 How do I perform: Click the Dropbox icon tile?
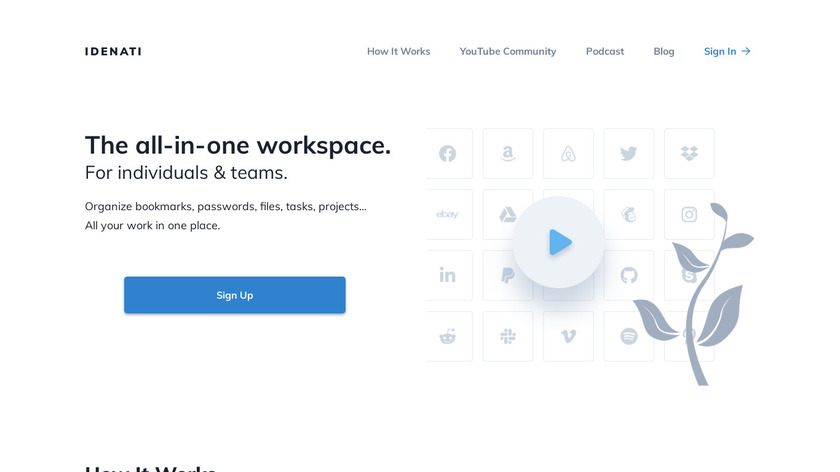point(689,154)
